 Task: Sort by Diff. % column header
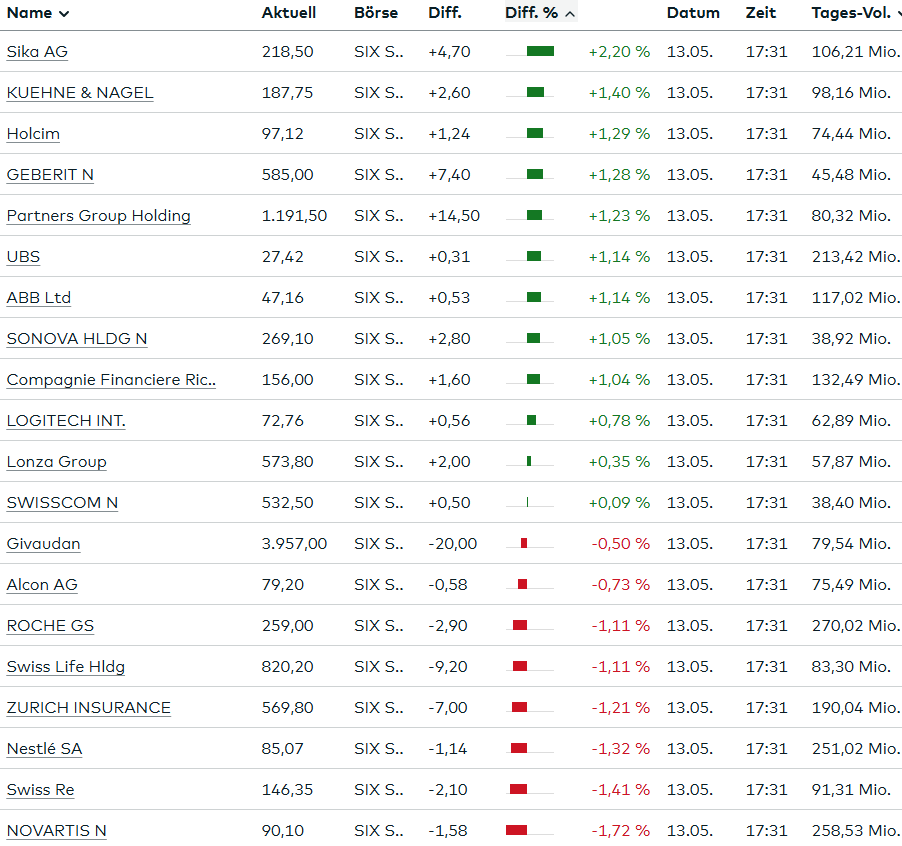pos(540,13)
